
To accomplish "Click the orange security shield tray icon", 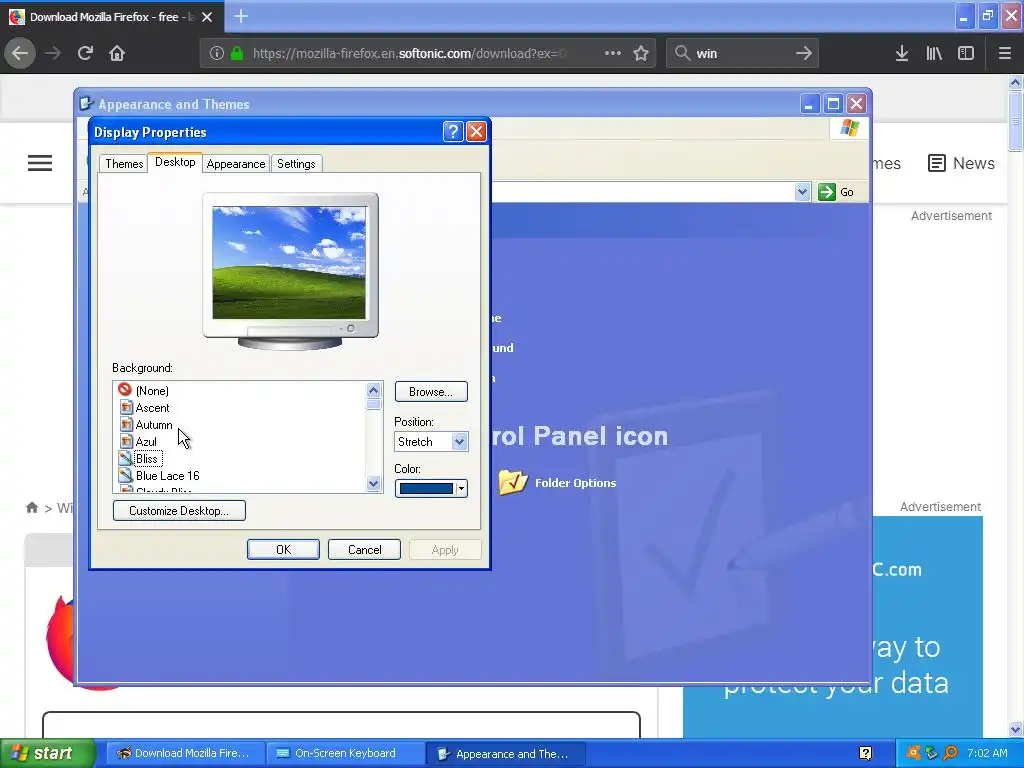I will pyautogui.click(x=914, y=754).
